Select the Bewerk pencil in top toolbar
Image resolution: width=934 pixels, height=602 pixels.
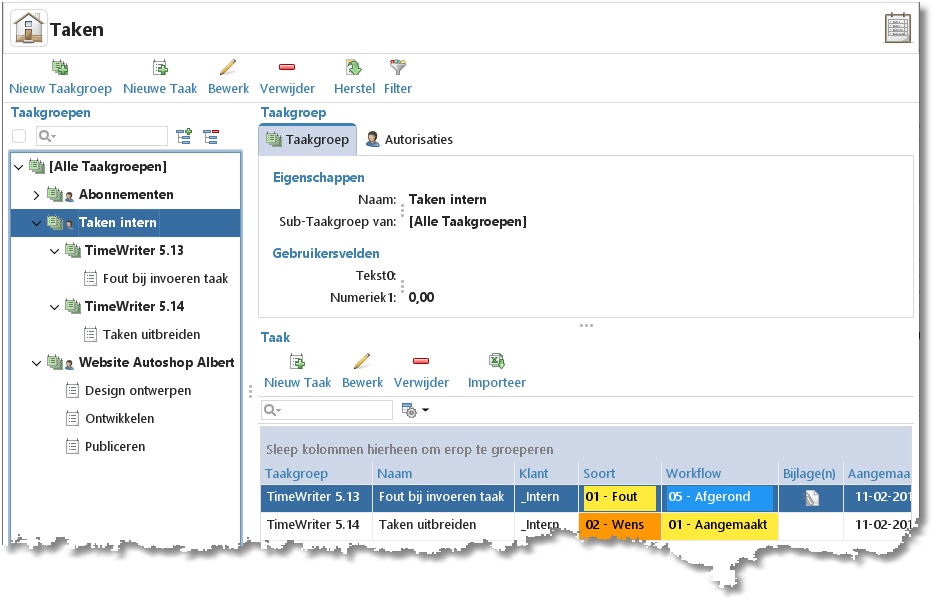[x=228, y=67]
